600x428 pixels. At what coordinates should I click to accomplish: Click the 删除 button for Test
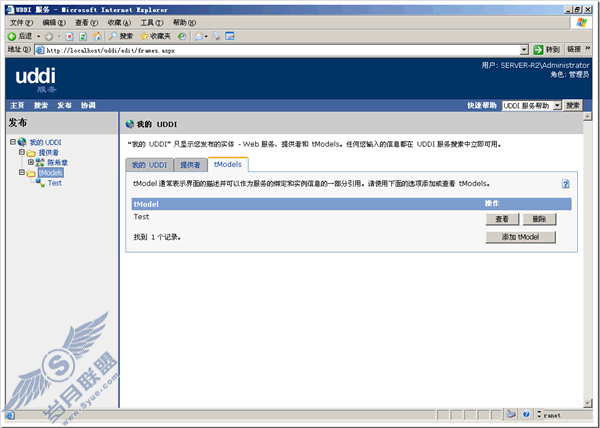coord(539,219)
